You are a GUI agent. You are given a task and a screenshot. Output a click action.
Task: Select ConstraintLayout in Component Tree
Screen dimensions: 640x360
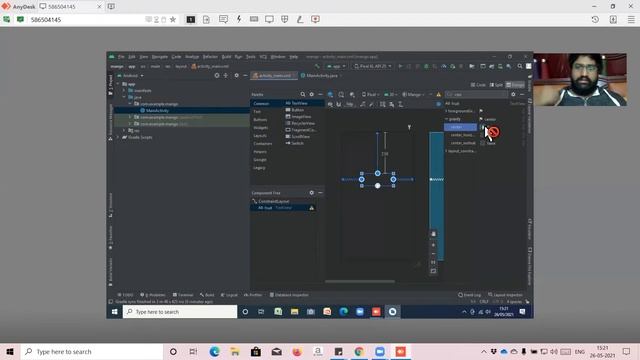pyautogui.click(x=273, y=201)
